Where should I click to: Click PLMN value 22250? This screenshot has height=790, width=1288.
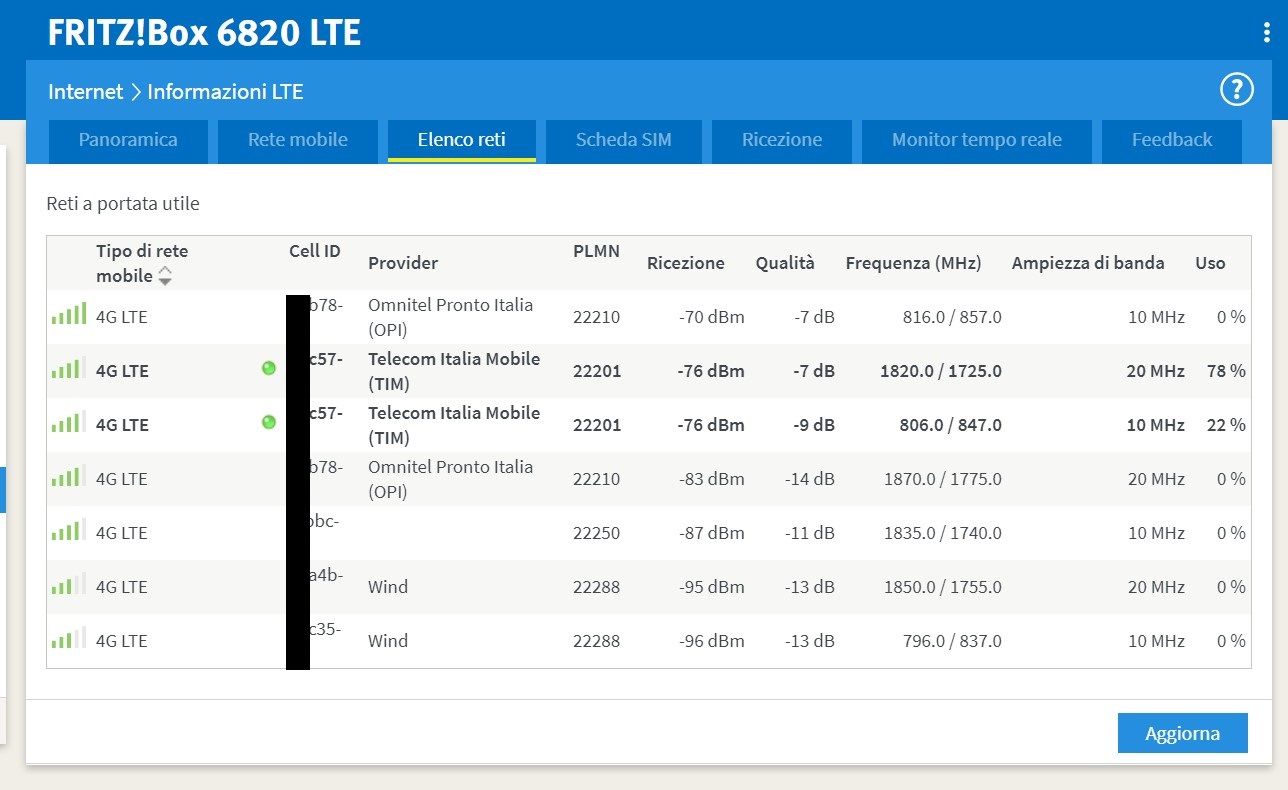click(x=597, y=533)
